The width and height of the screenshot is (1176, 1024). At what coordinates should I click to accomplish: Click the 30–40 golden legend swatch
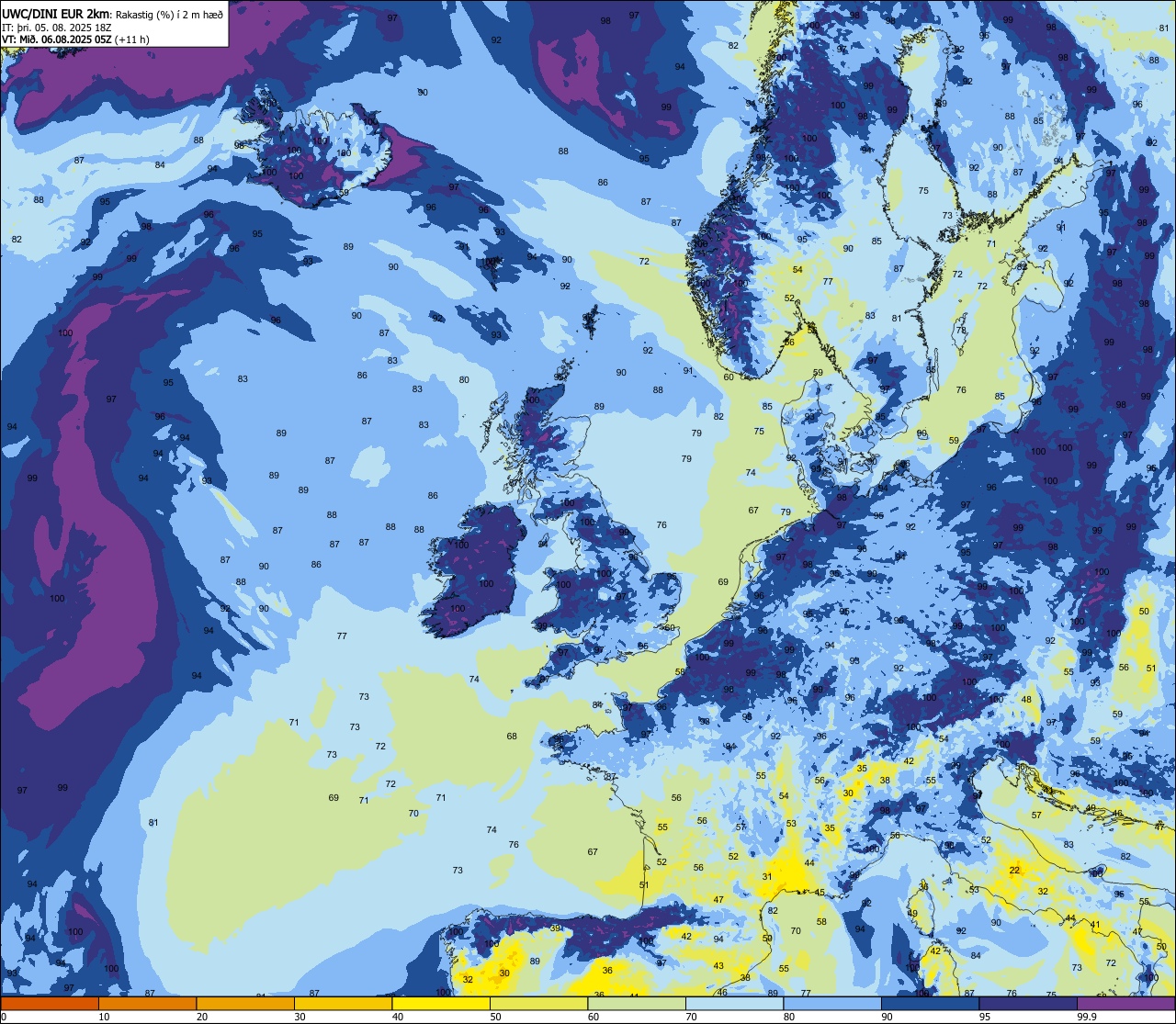click(x=343, y=1003)
